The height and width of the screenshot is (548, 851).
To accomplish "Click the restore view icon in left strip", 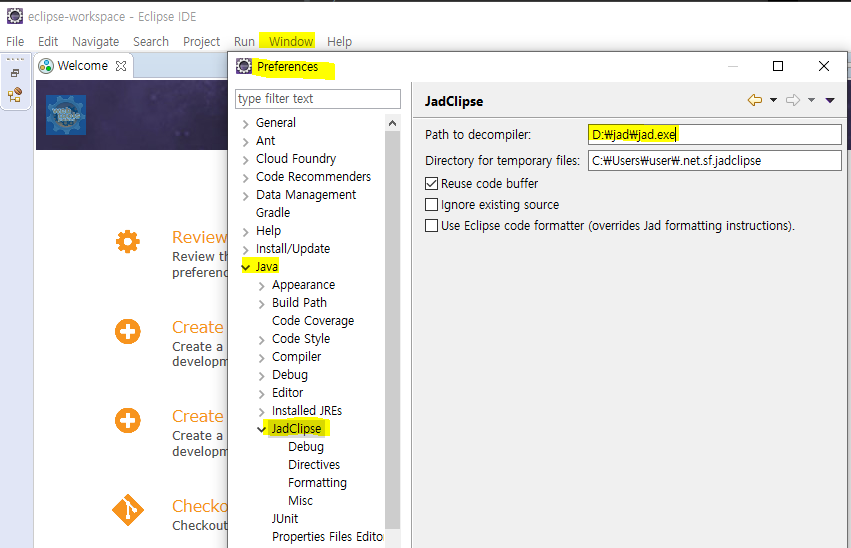I will 15,73.
